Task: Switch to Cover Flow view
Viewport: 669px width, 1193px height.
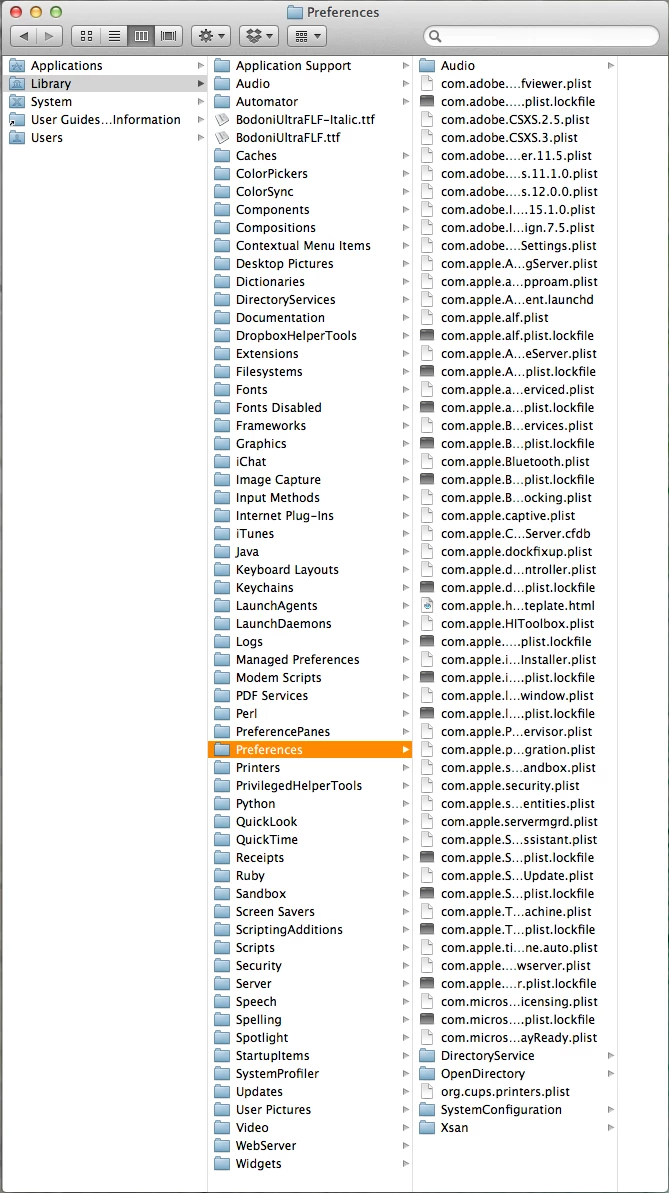Action: tap(168, 35)
